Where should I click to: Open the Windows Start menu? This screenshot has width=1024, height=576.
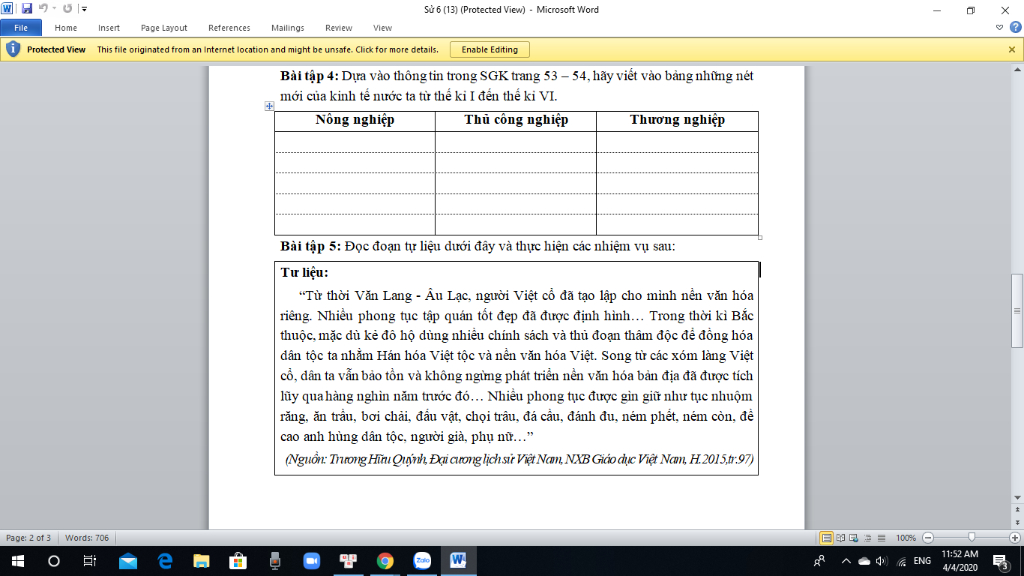pyautogui.click(x=18, y=561)
